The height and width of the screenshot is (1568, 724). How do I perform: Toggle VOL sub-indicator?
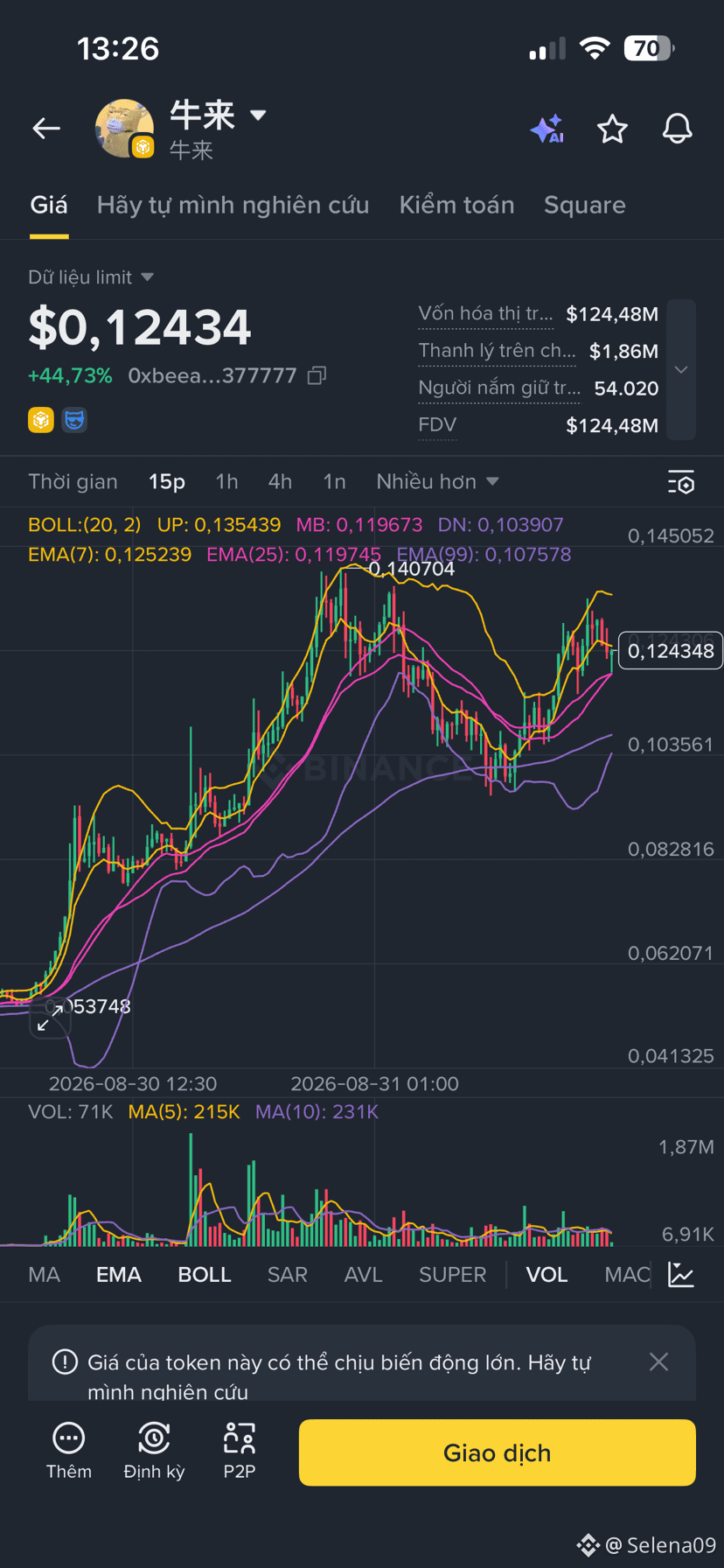(x=546, y=1275)
